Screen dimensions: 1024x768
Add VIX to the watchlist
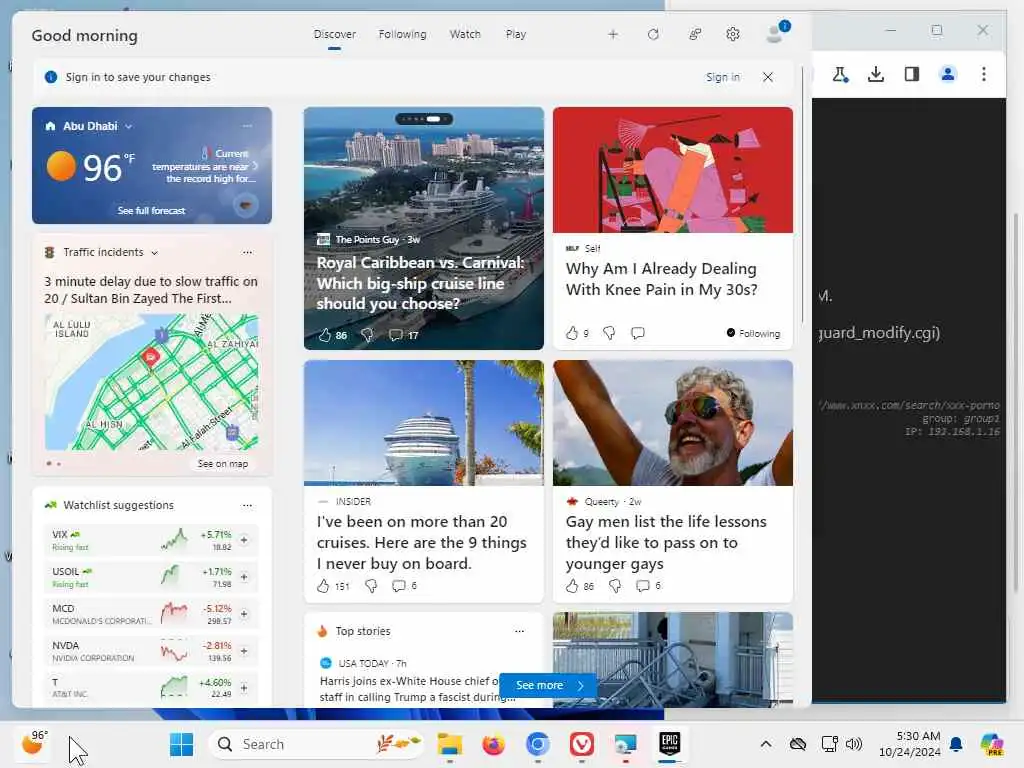(x=244, y=540)
